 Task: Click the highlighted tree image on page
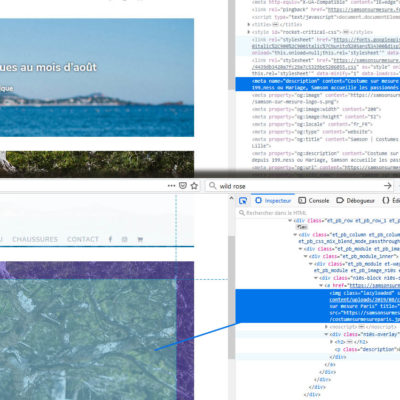coord(88,339)
